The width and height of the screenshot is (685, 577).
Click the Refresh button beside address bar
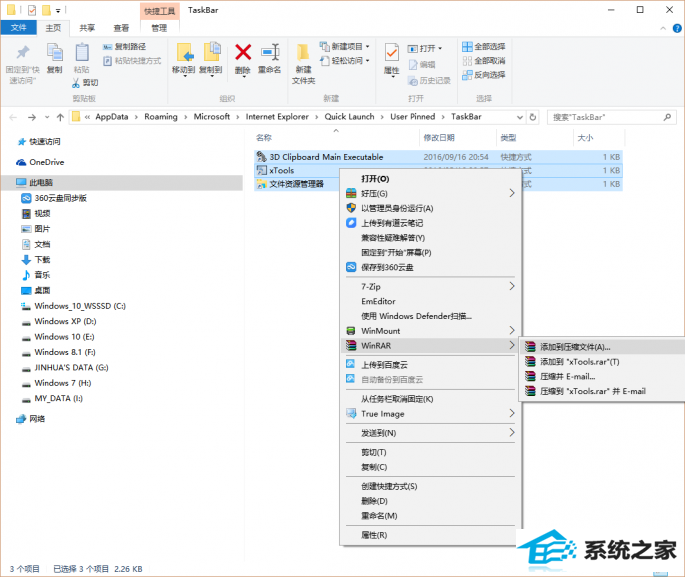(x=533, y=117)
